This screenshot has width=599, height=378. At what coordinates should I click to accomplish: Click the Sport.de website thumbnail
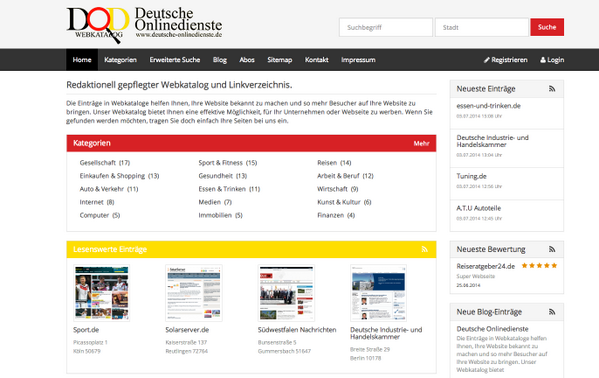102,293
